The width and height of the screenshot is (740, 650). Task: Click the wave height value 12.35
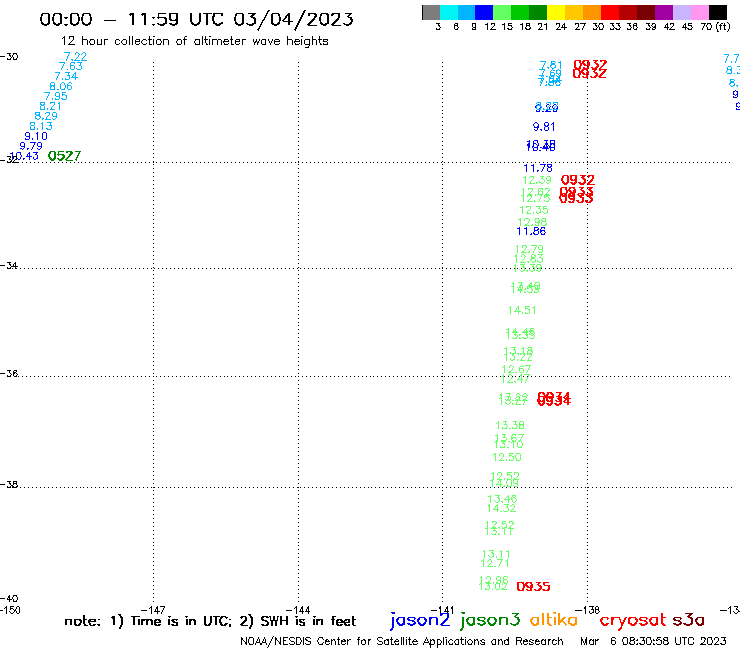pos(534,210)
